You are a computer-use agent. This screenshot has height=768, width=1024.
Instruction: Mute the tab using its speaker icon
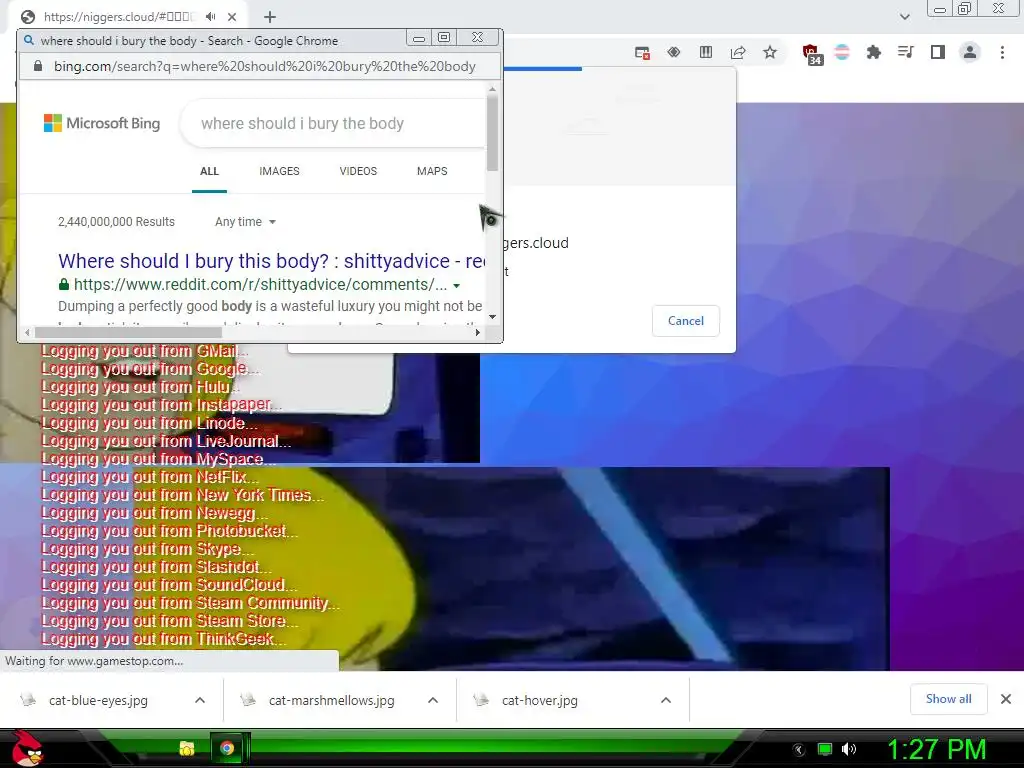coord(210,17)
